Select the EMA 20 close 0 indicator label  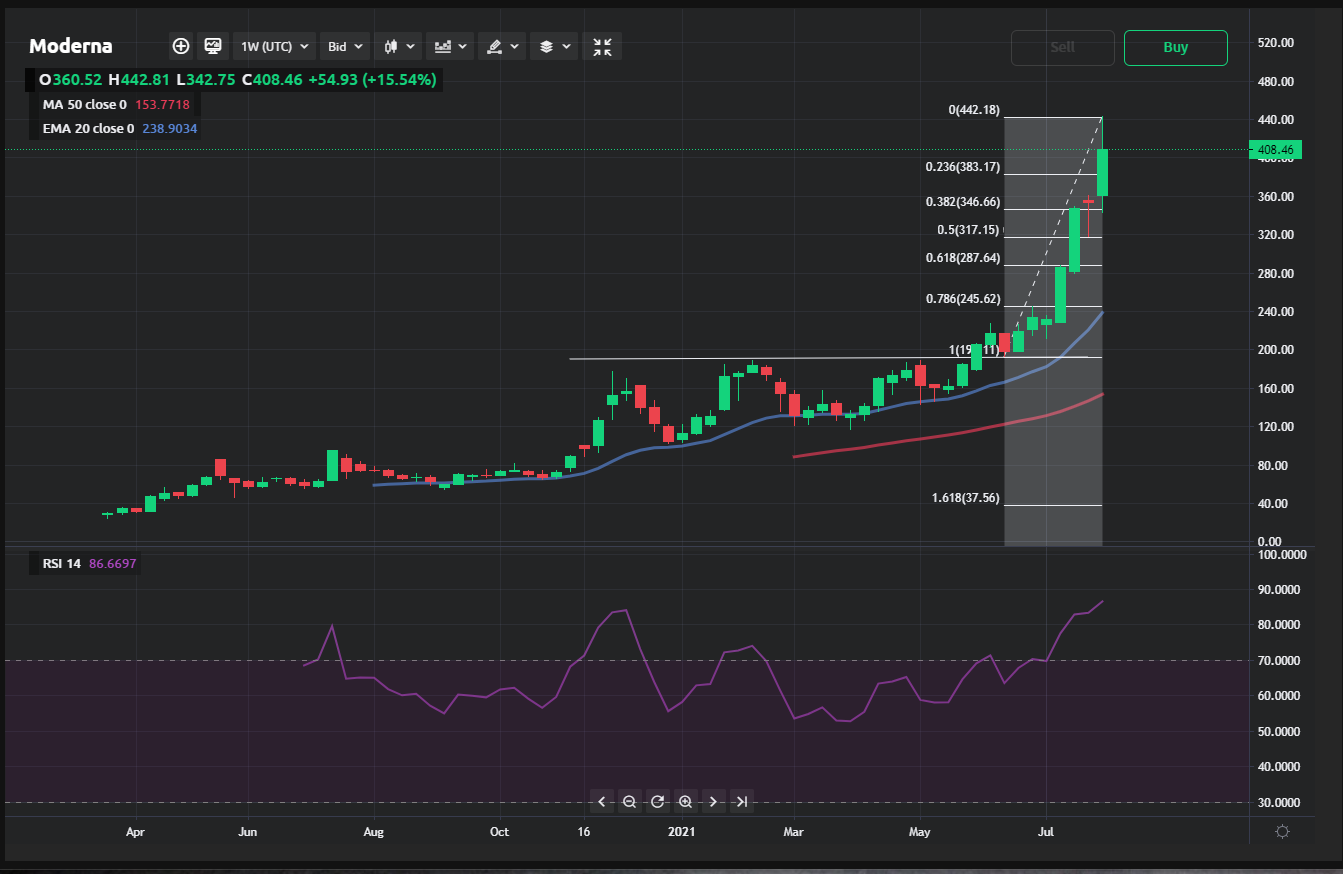[x=88, y=129]
